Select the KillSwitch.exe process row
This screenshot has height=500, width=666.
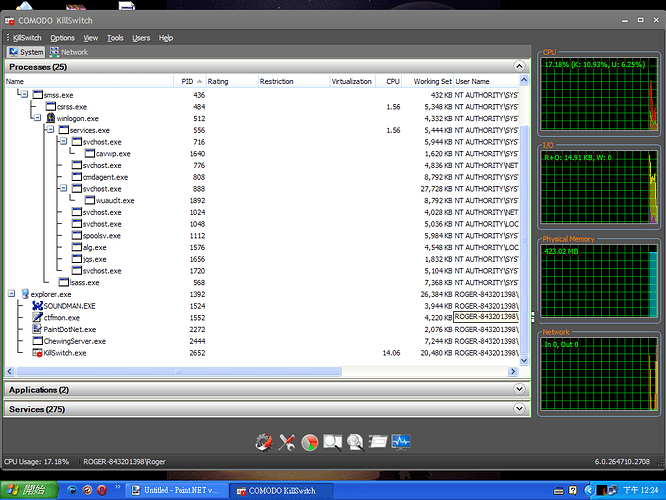point(262,353)
